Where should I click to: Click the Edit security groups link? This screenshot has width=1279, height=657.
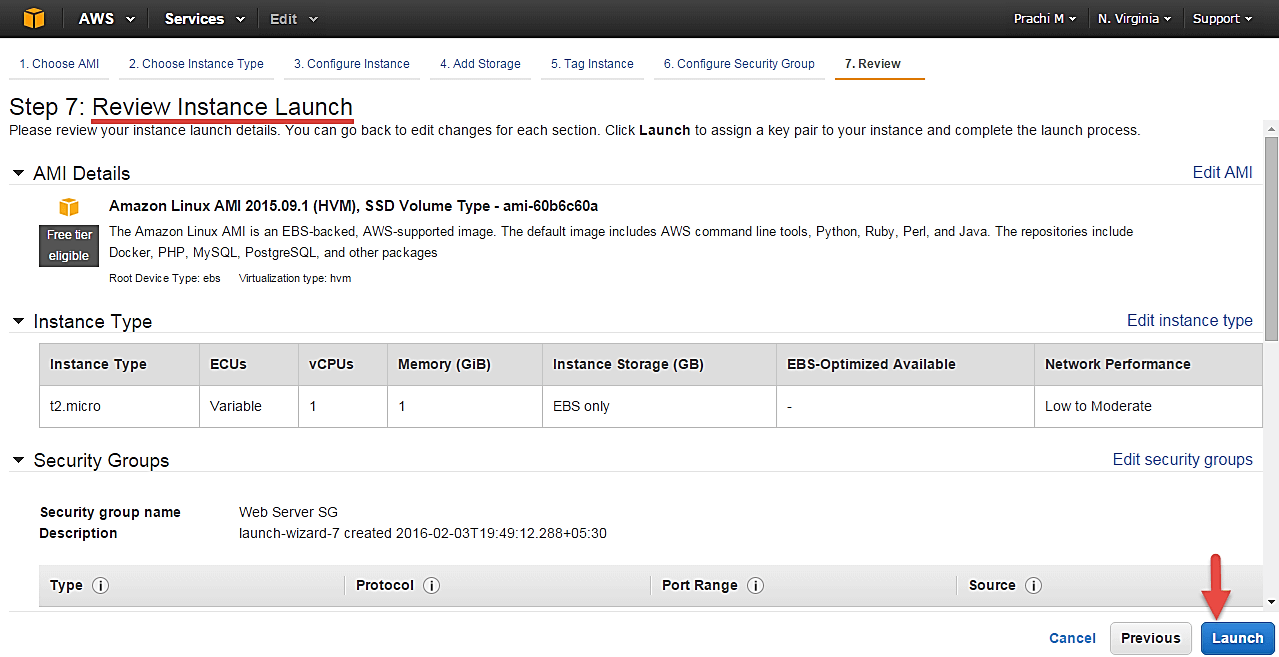coord(1182,460)
